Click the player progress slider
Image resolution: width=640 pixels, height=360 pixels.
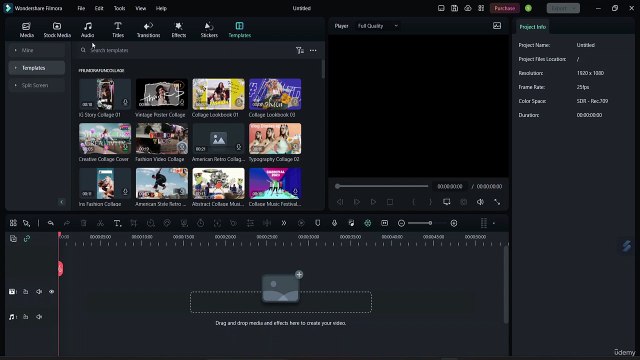pos(382,186)
